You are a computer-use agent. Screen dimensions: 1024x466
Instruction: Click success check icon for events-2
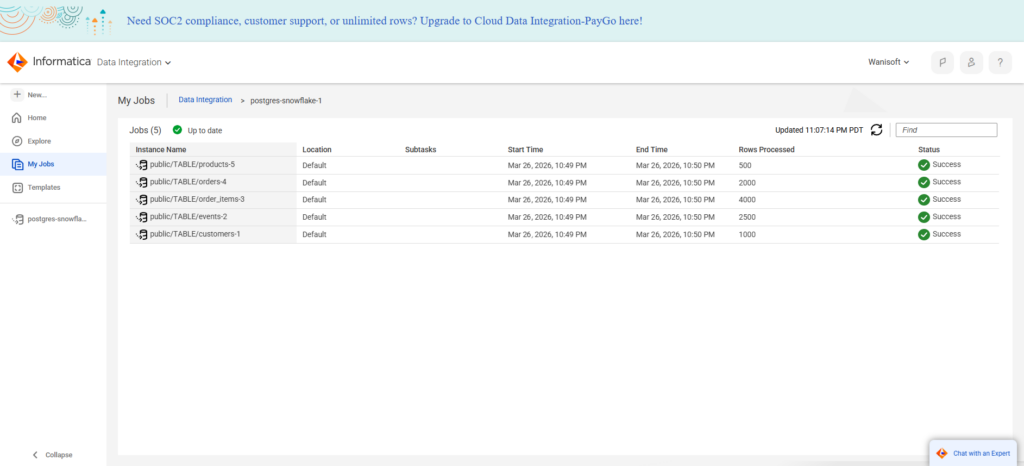click(924, 217)
